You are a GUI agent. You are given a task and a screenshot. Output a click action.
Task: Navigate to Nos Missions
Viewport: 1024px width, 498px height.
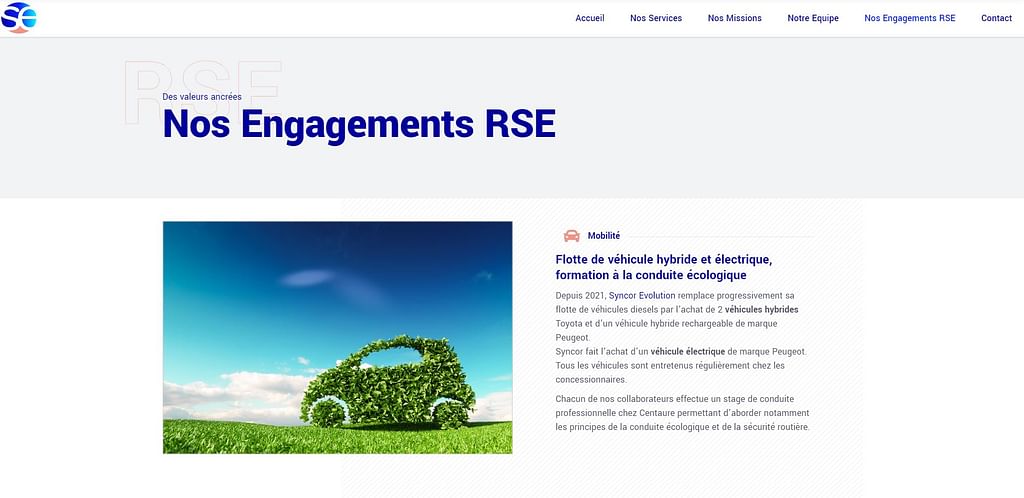click(x=734, y=18)
